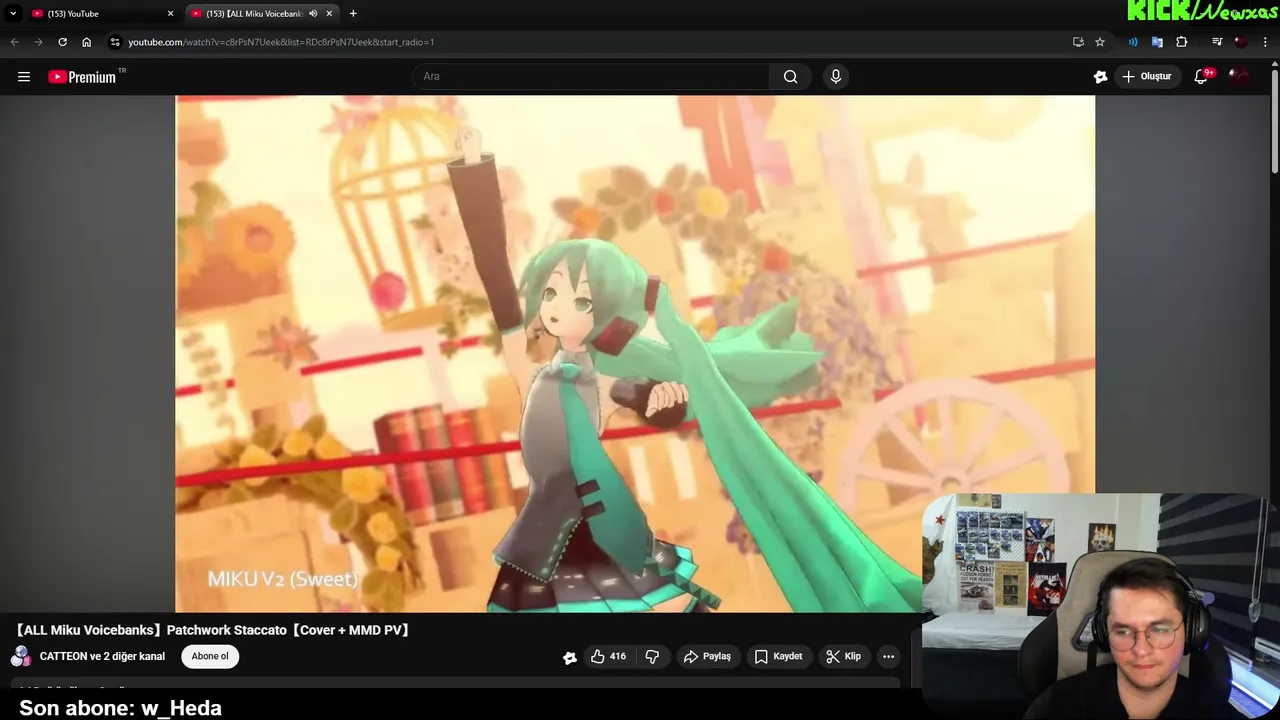
Task: Open the browser home page
Action: [86, 42]
